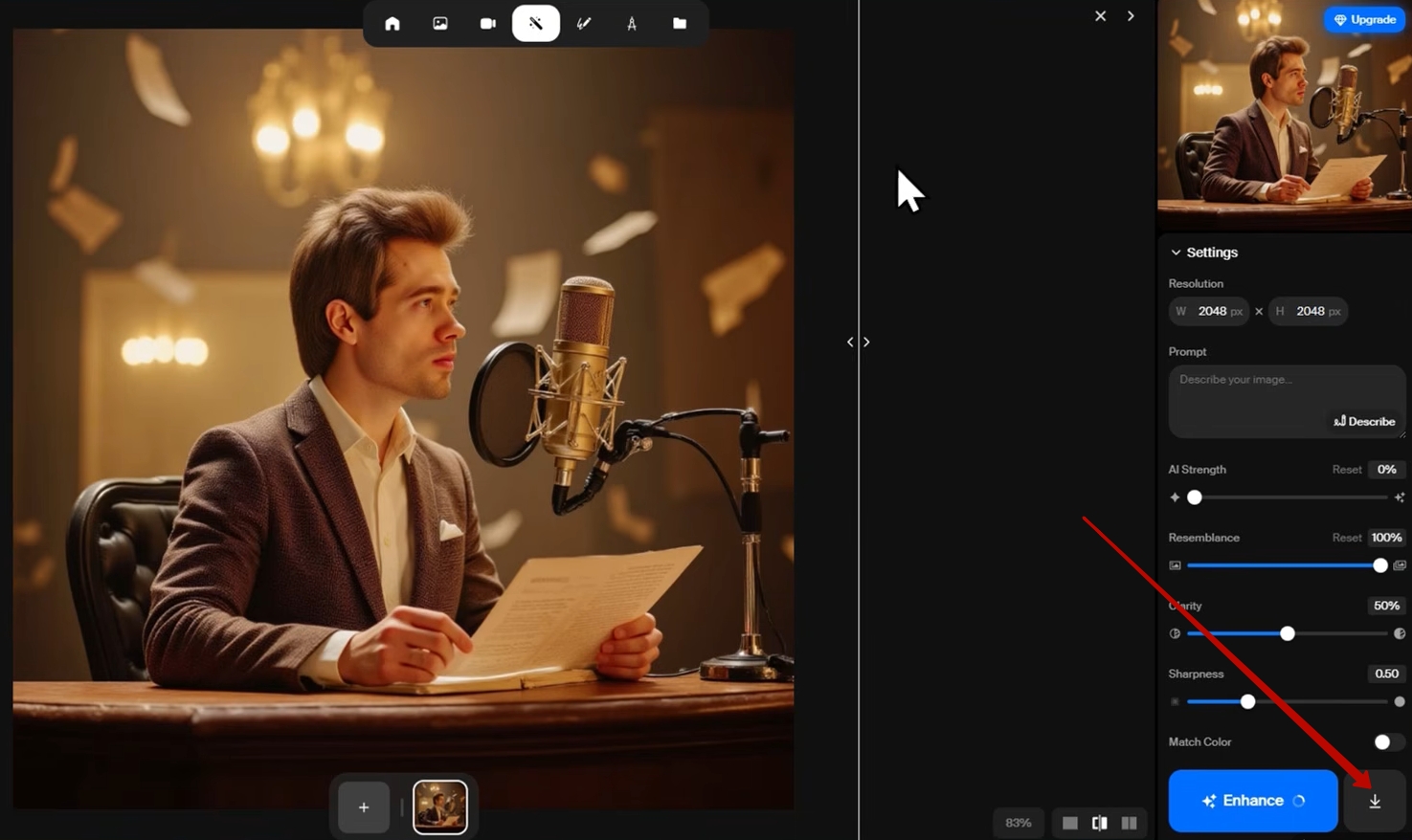Toggle the Match Color switch
1412x840 pixels.
[1387, 742]
